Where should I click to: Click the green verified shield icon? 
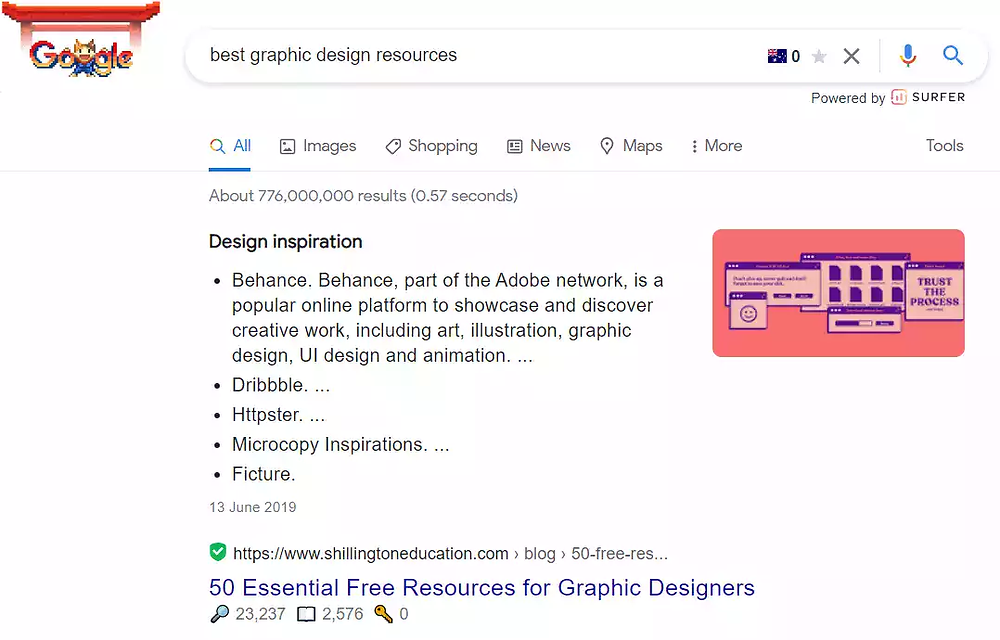[218, 552]
